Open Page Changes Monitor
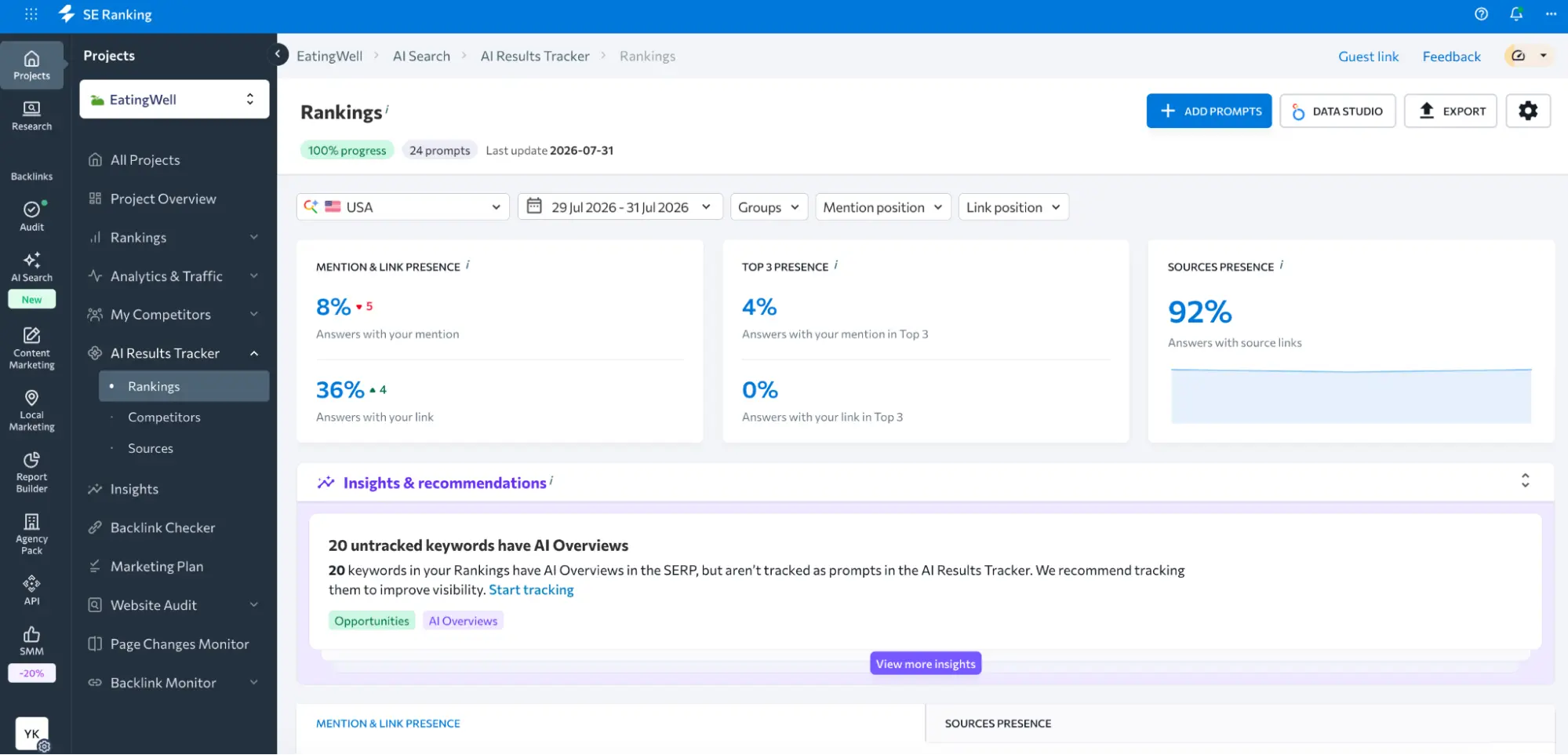 tap(180, 644)
